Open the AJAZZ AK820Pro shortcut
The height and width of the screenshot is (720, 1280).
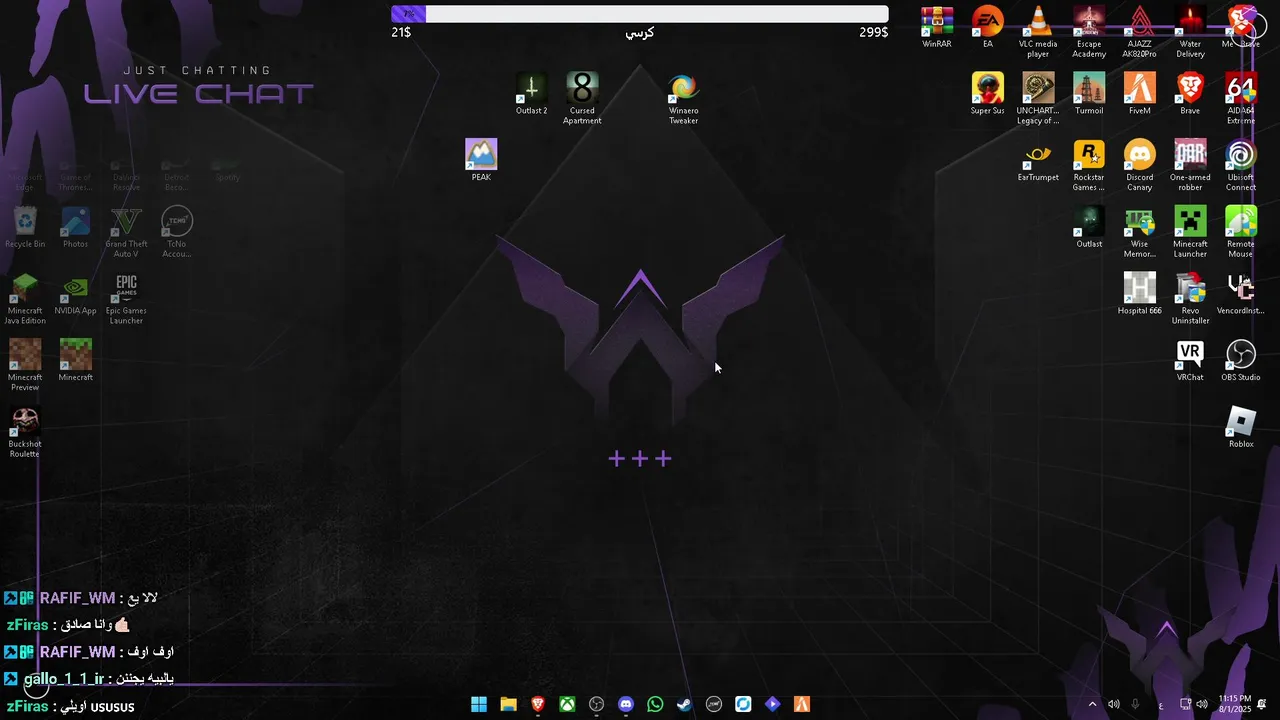pyautogui.click(x=1140, y=31)
